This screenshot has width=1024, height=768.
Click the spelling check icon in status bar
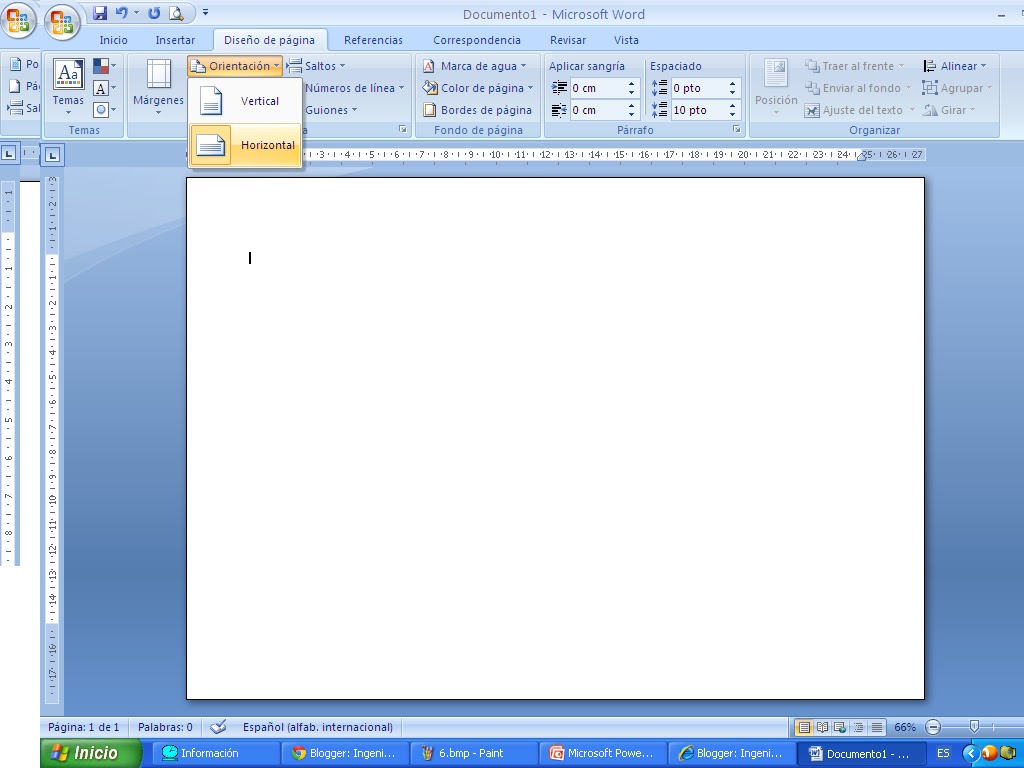218,727
